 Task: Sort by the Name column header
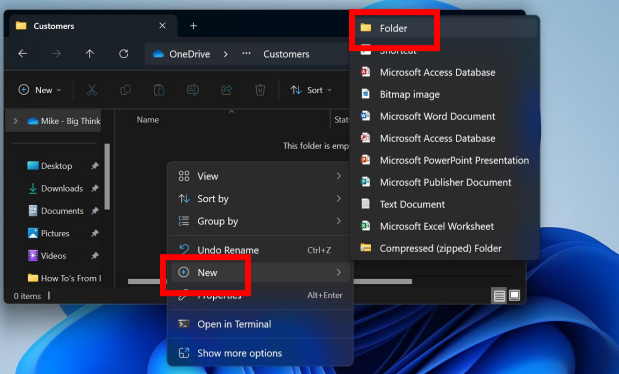pos(148,120)
